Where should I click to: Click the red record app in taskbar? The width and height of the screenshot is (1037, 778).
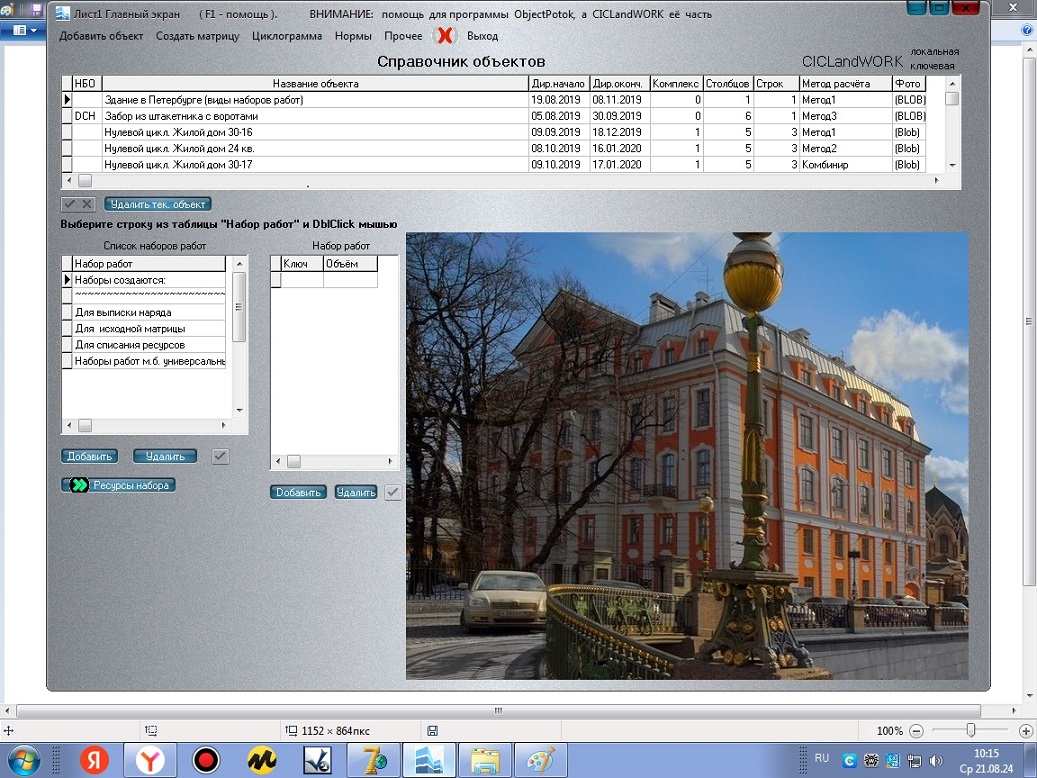(206, 760)
